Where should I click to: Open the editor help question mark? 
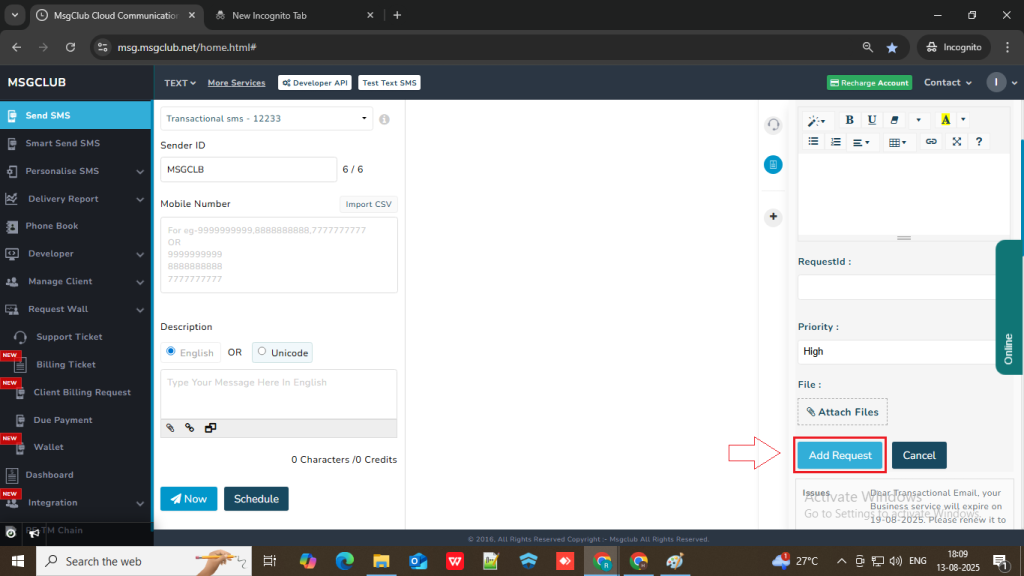click(979, 142)
